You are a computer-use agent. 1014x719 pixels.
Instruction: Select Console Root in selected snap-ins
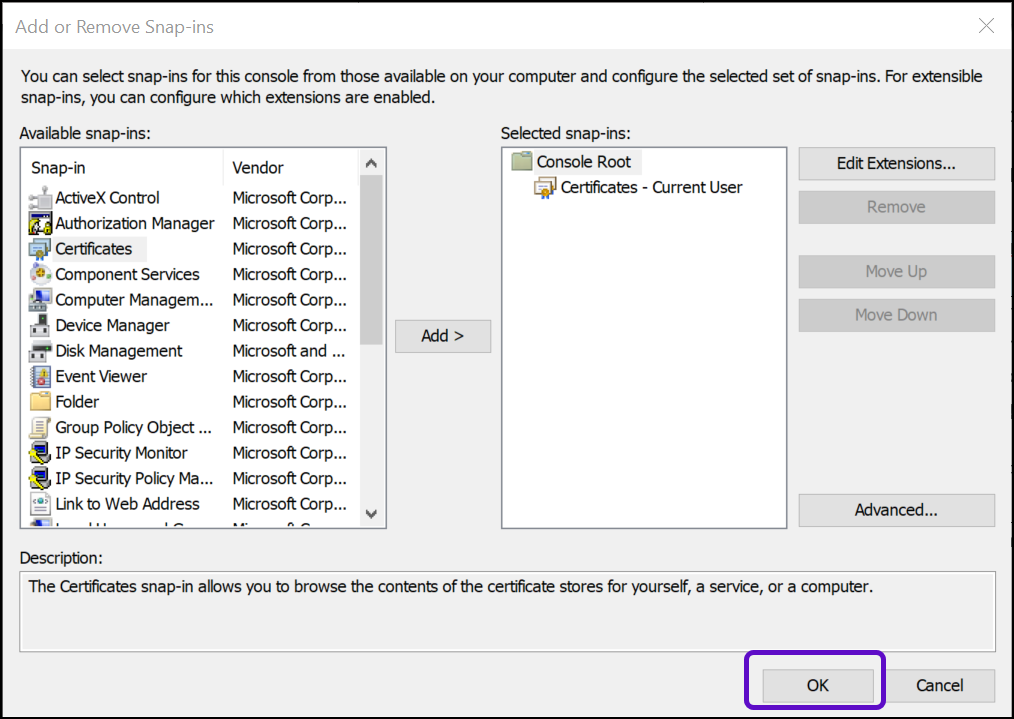click(583, 162)
